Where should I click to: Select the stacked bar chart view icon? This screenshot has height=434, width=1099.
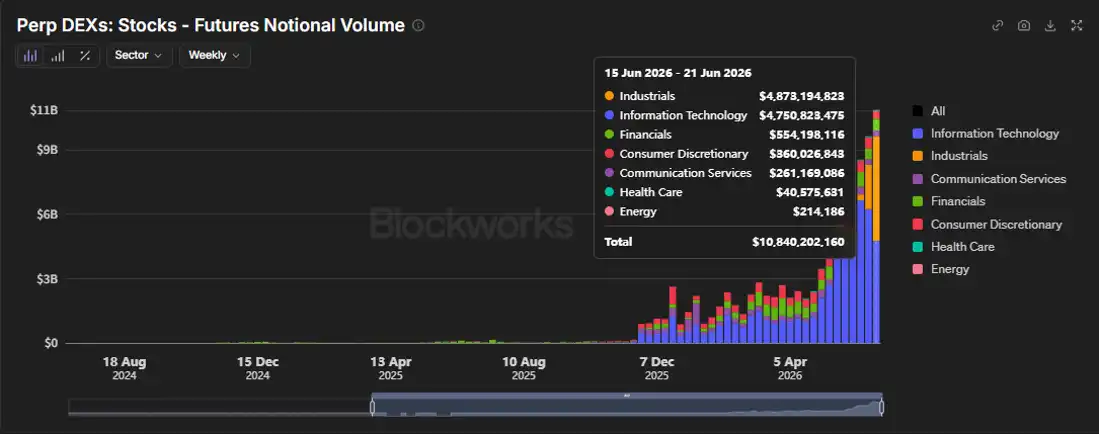click(30, 56)
